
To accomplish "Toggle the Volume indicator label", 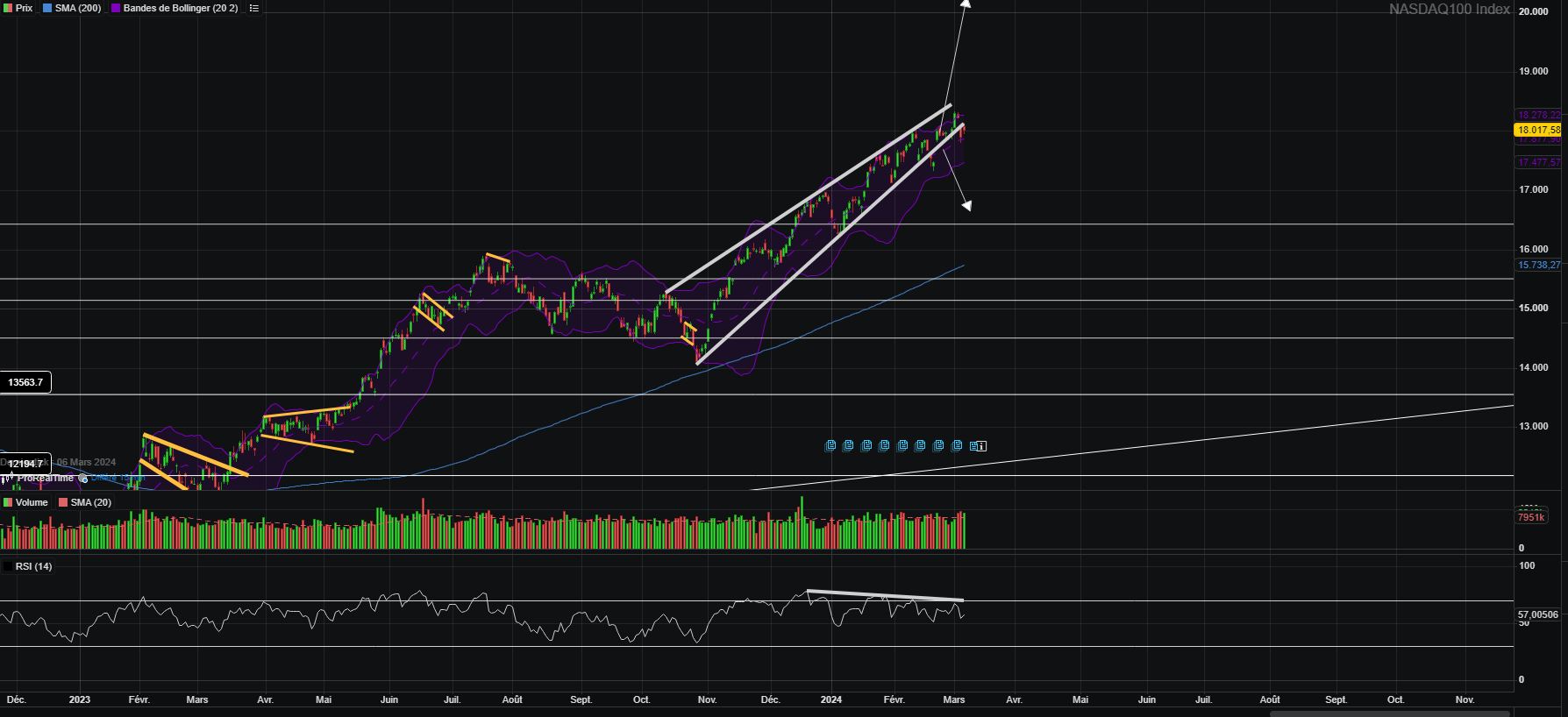I will [32, 502].
